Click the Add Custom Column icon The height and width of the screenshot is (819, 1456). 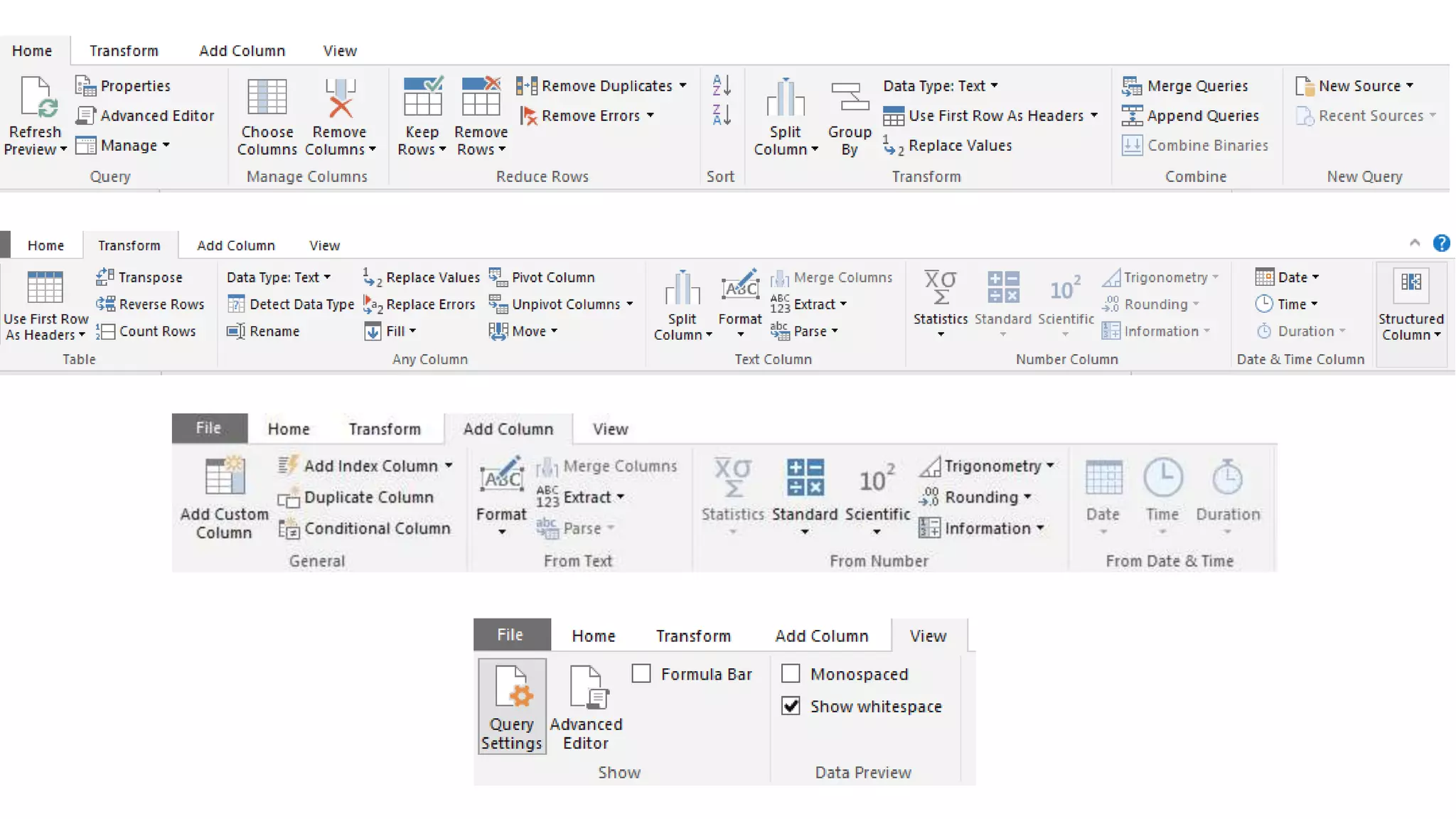click(x=224, y=476)
